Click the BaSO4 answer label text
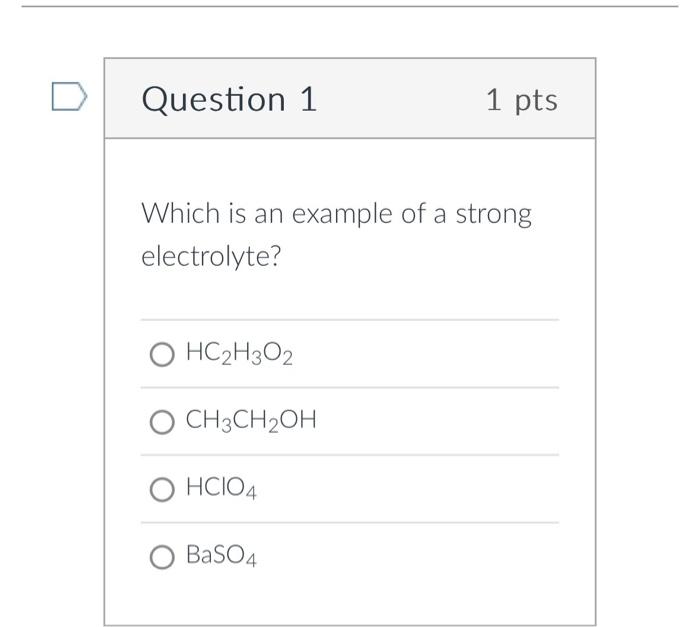 tap(221, 557)
